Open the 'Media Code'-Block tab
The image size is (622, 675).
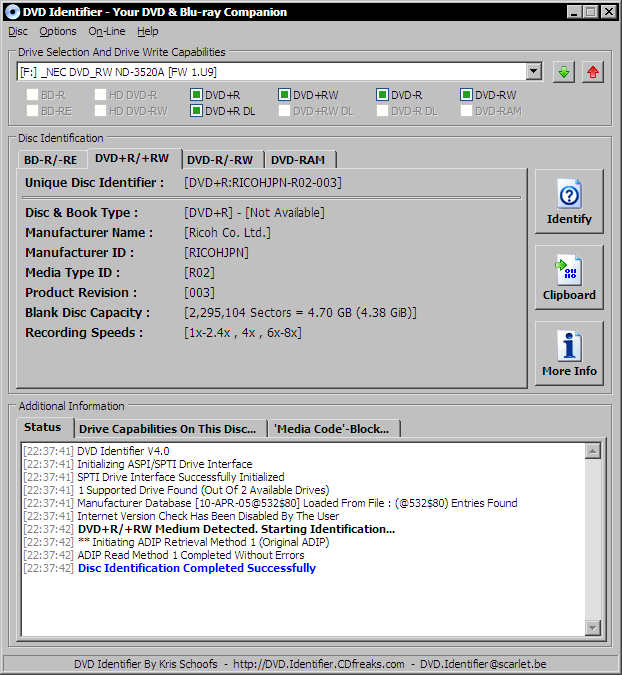[332, 429]
